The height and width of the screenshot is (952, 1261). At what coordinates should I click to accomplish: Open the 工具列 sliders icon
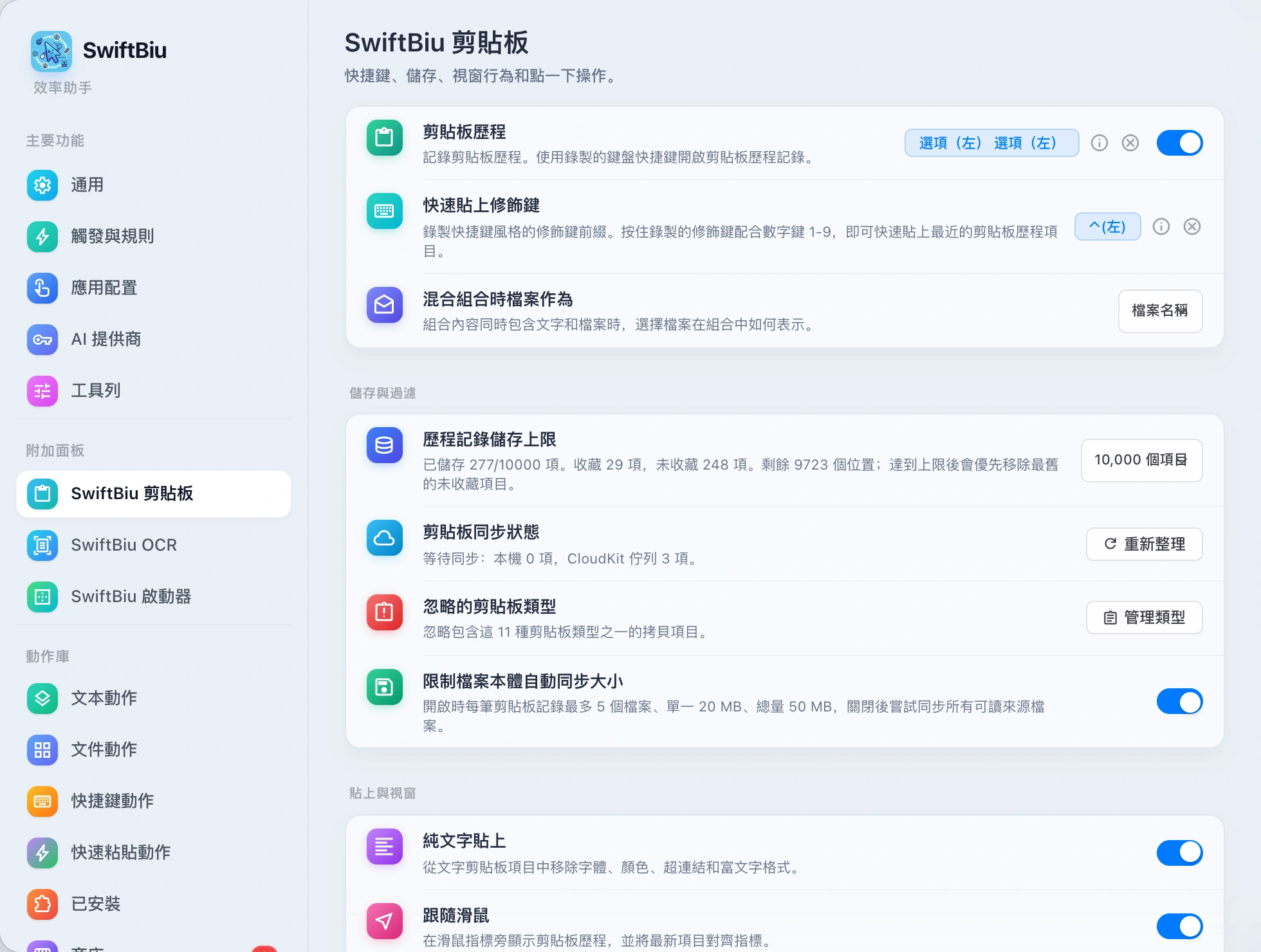click(x=42, y=391)
